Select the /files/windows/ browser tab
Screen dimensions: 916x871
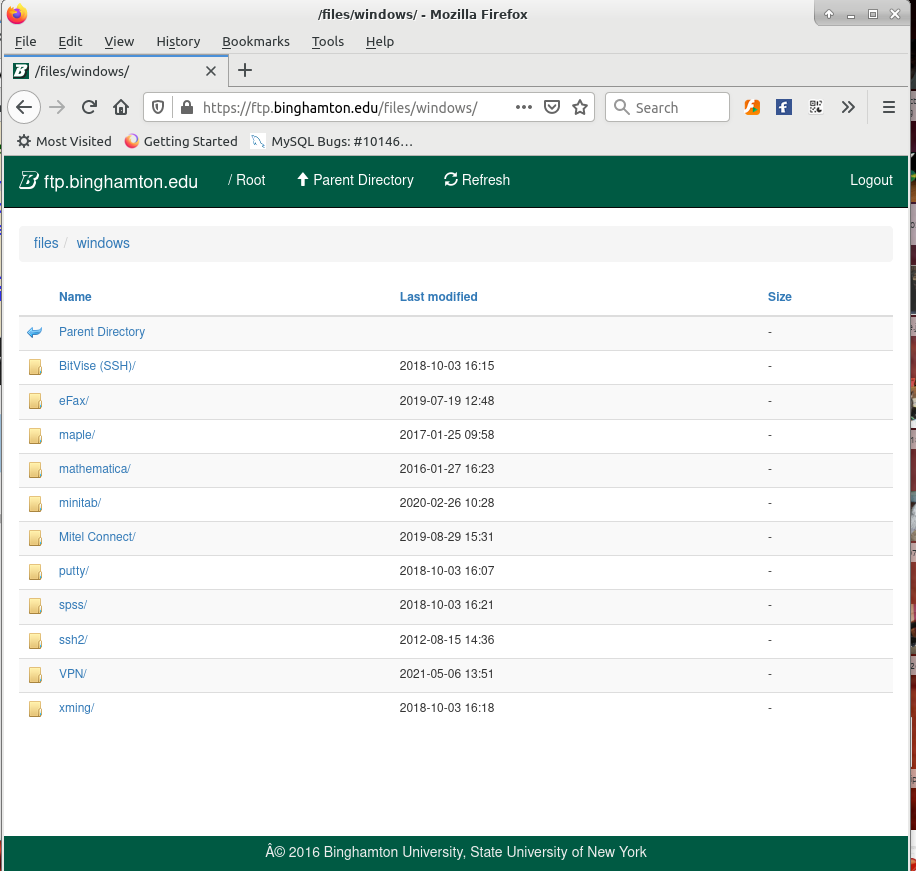pyautogui.click(x=116, y=71)
